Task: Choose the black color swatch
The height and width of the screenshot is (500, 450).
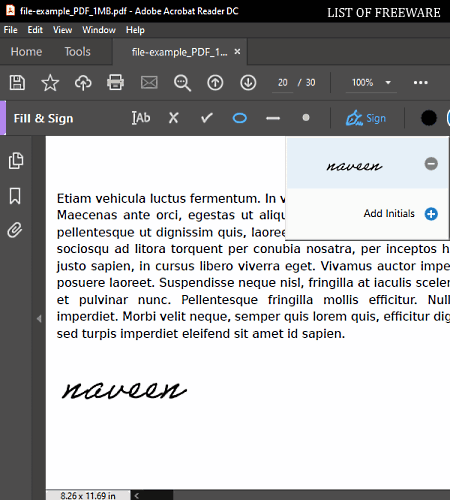Action: tap(429, 118)
